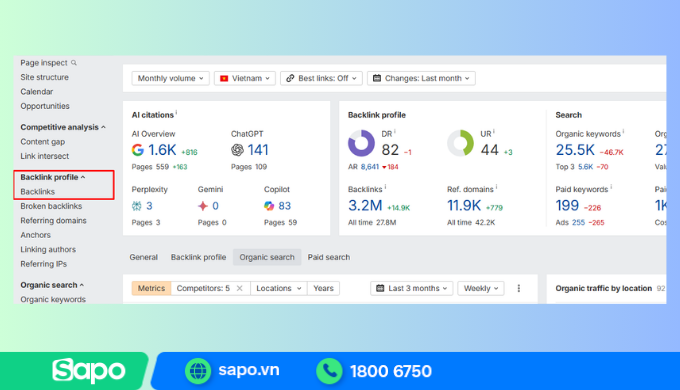Switch to the Paid search tab
The image size is (680, 390).
coord(329,257)
